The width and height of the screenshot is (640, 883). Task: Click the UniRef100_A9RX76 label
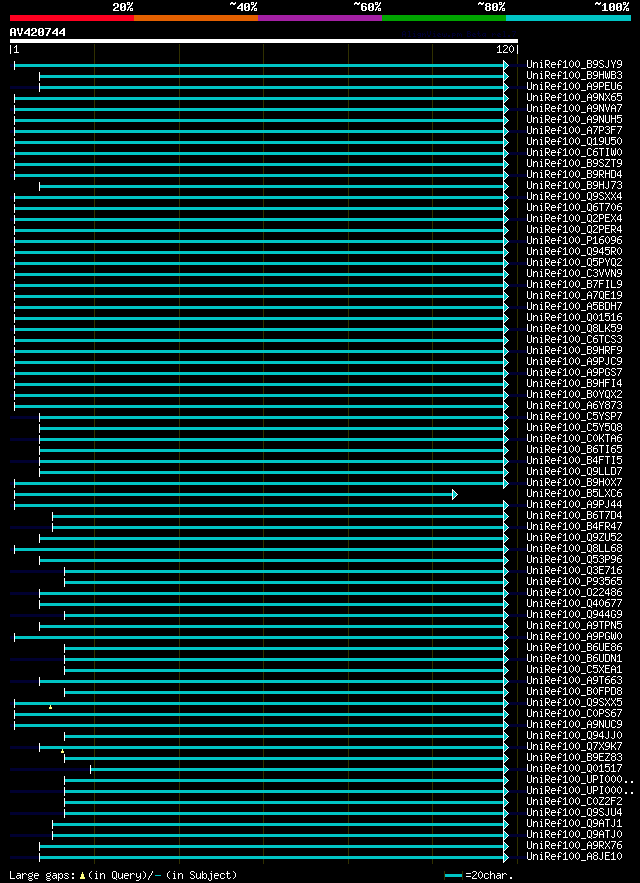tap(575, 846)
